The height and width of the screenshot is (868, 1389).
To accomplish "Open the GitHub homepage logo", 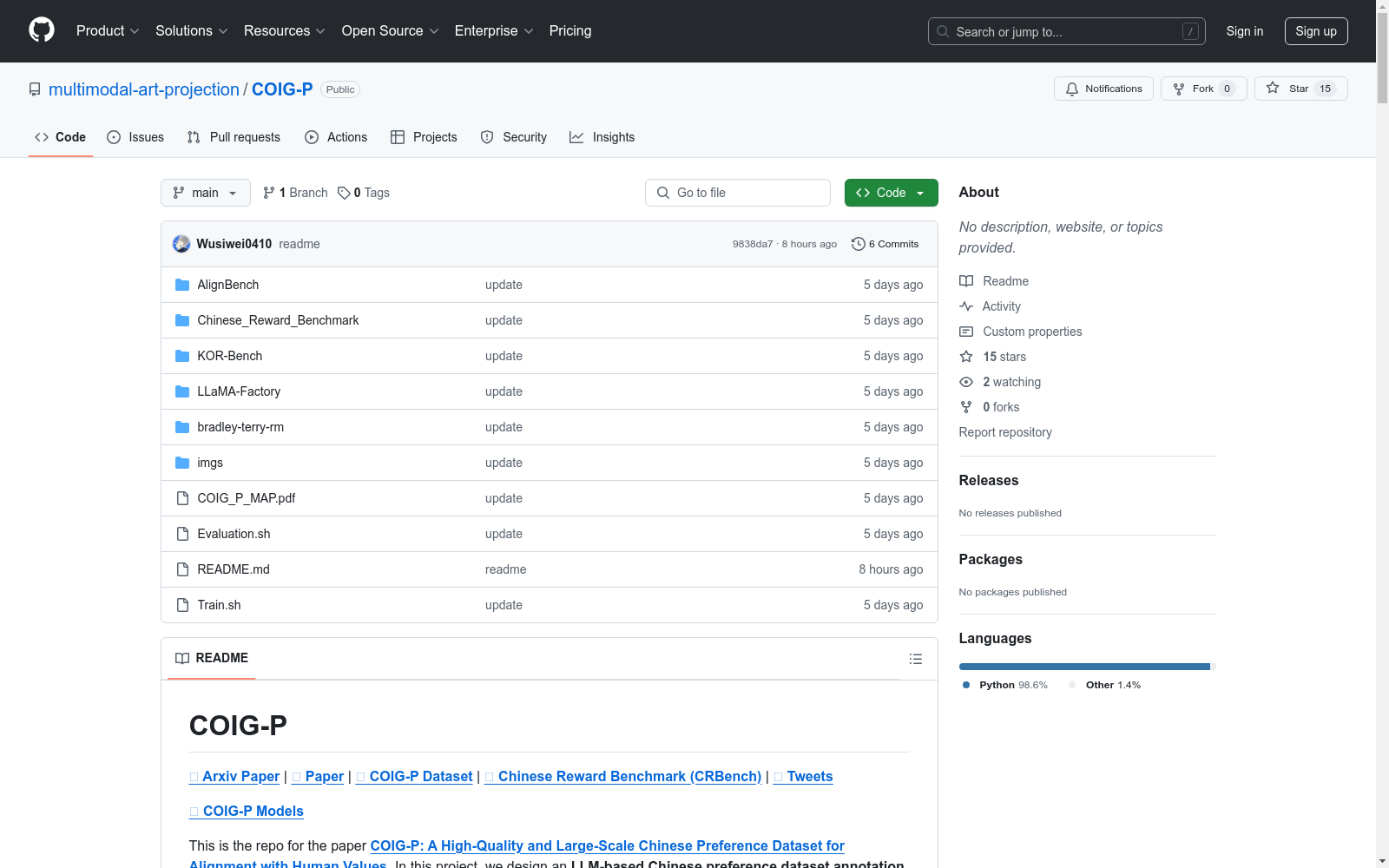I will point(42,30).
